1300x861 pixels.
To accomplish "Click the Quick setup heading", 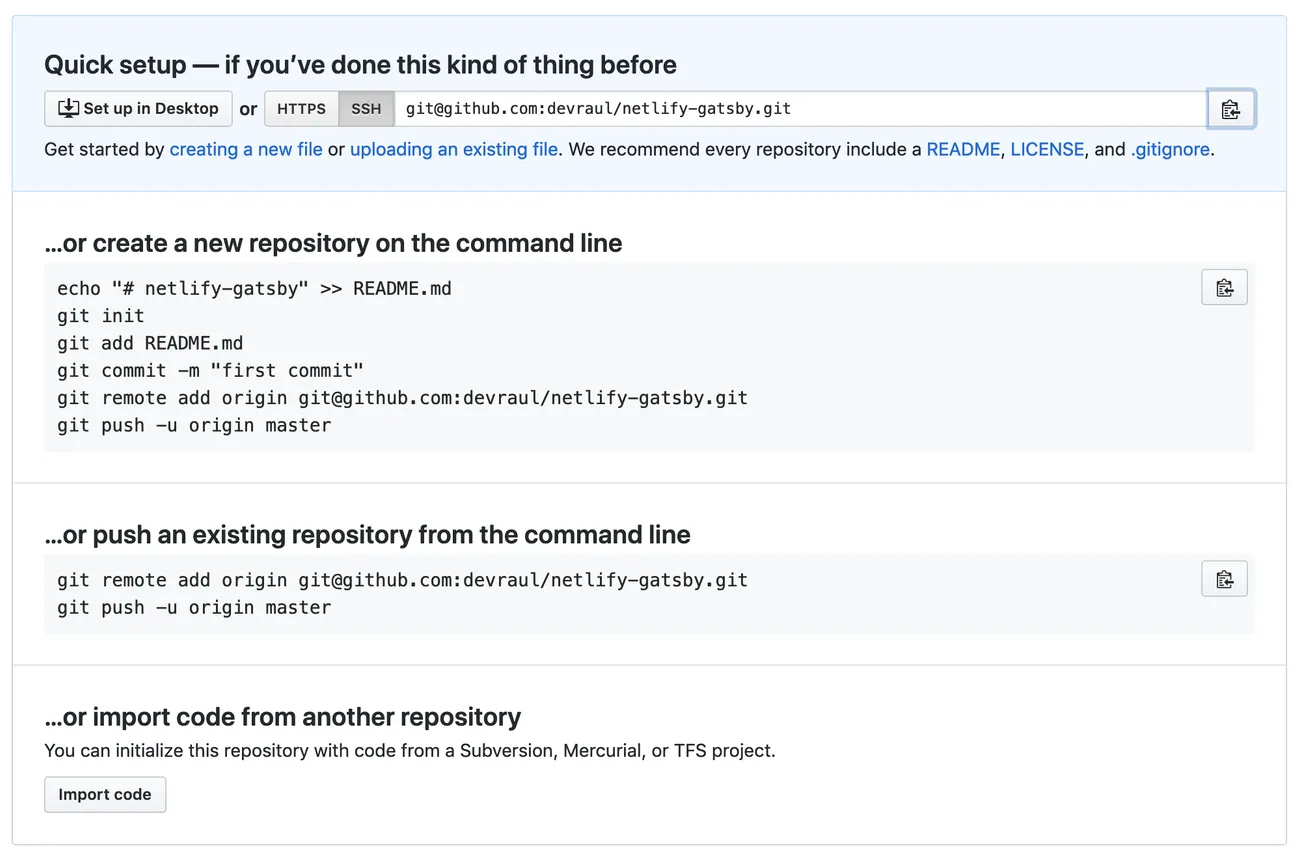I will click(360, 66).
